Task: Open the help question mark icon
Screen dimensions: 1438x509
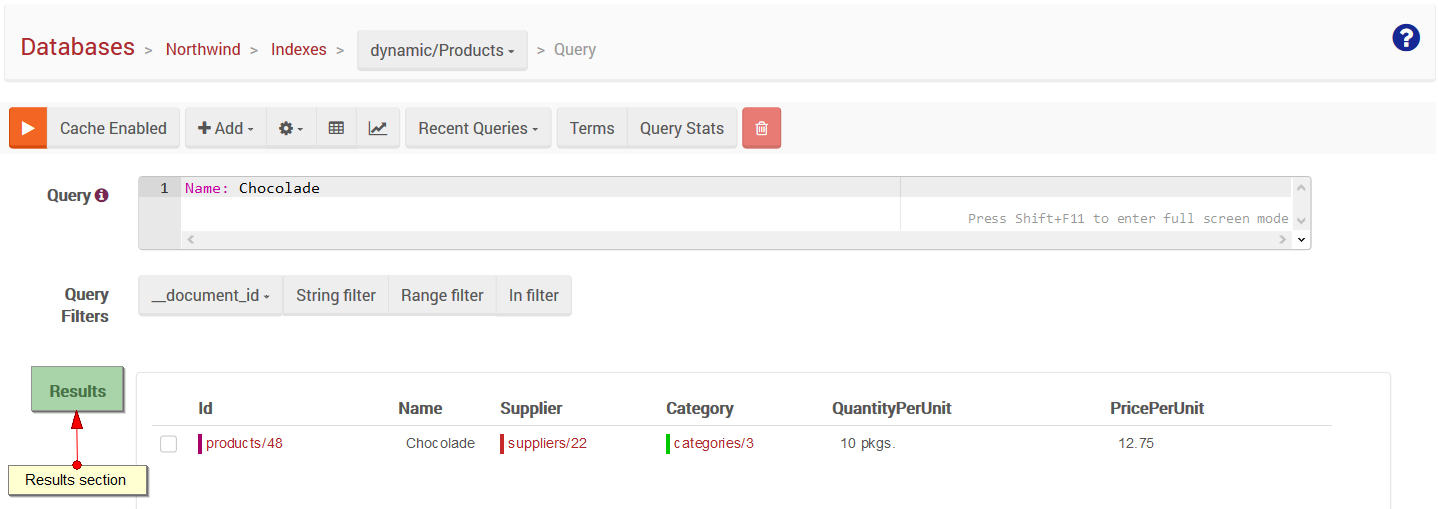Action: pos(1406,38)
